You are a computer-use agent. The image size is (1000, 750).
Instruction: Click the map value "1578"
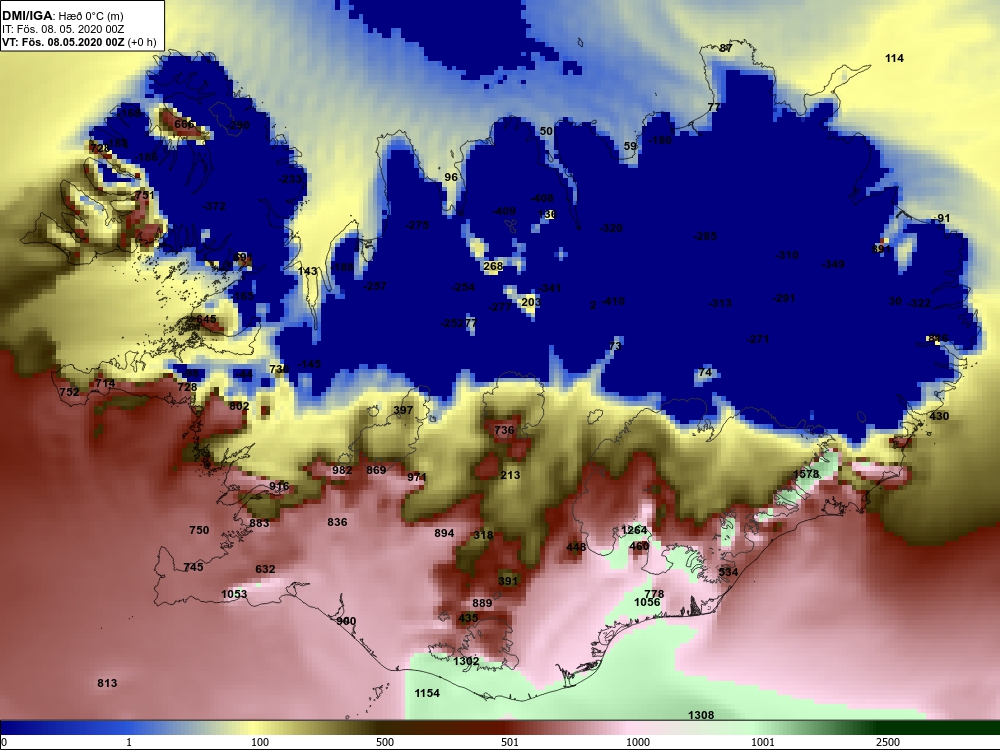tap(805, 474)
